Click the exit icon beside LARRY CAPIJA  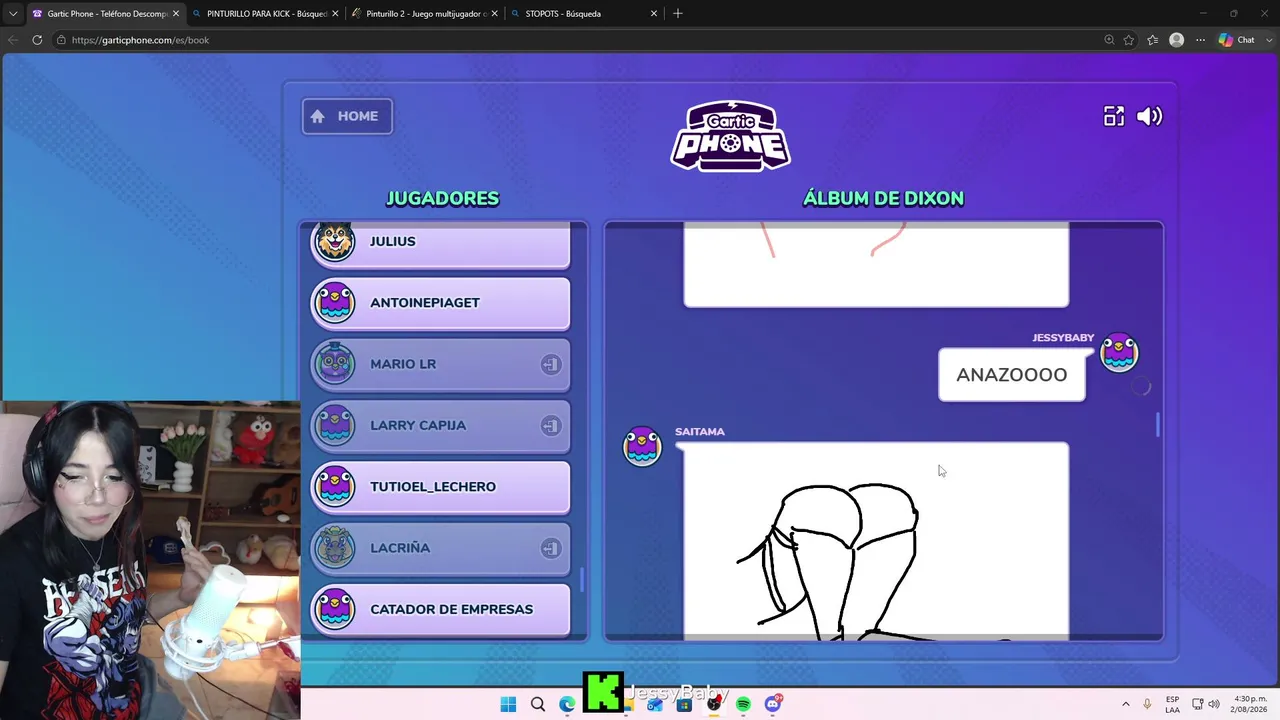click(x=550, y=426)
